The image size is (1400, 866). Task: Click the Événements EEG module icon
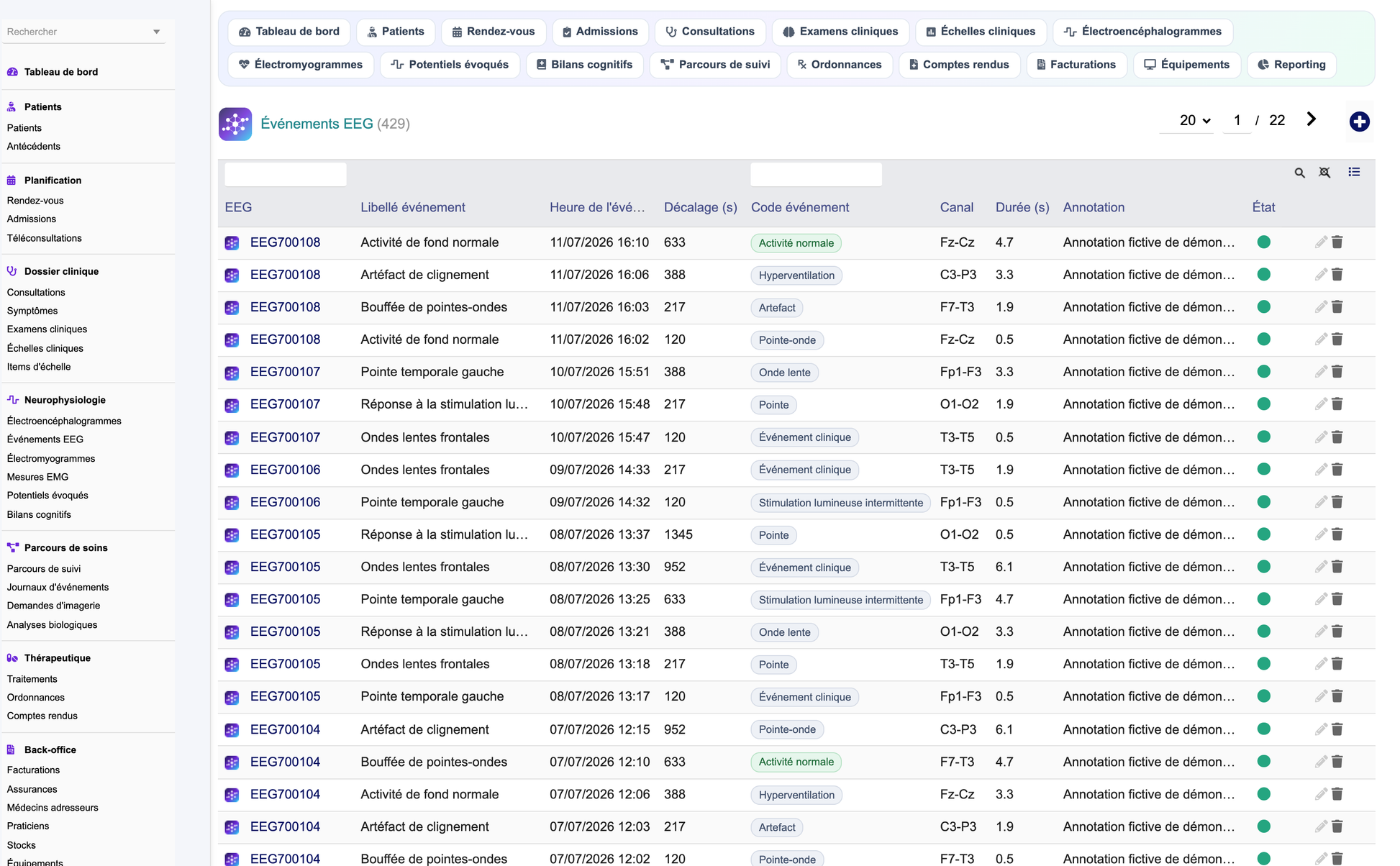pyautogui.click(x=235, y=124)
